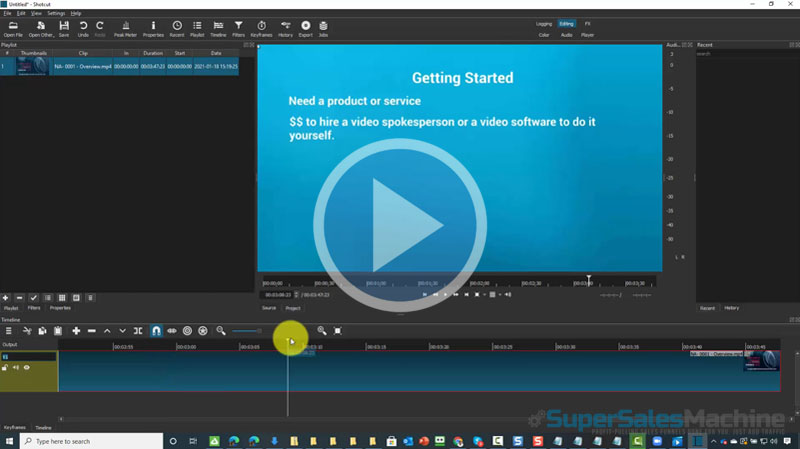The image size is (800, 449).
Task: Hide the V1 track using eye icon
Action: pos(27,368)
